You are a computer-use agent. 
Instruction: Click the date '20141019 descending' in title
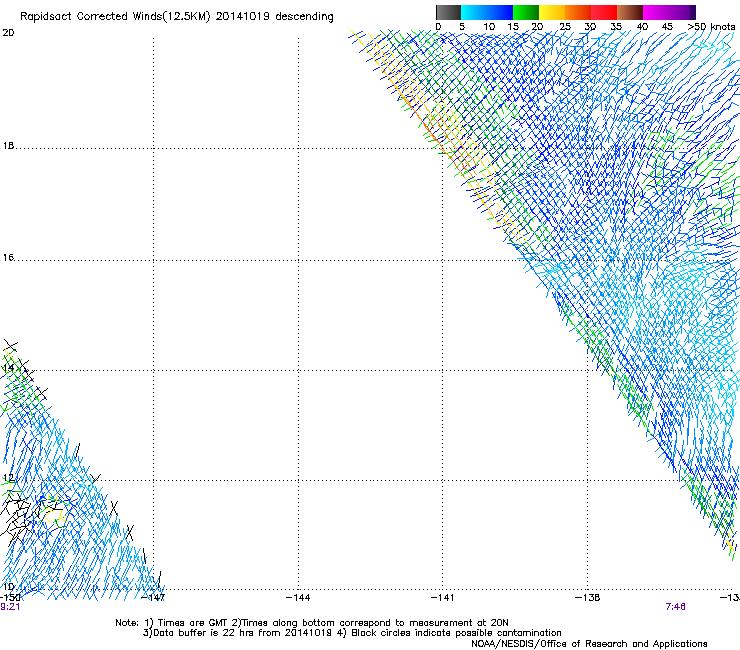point(275,17)
